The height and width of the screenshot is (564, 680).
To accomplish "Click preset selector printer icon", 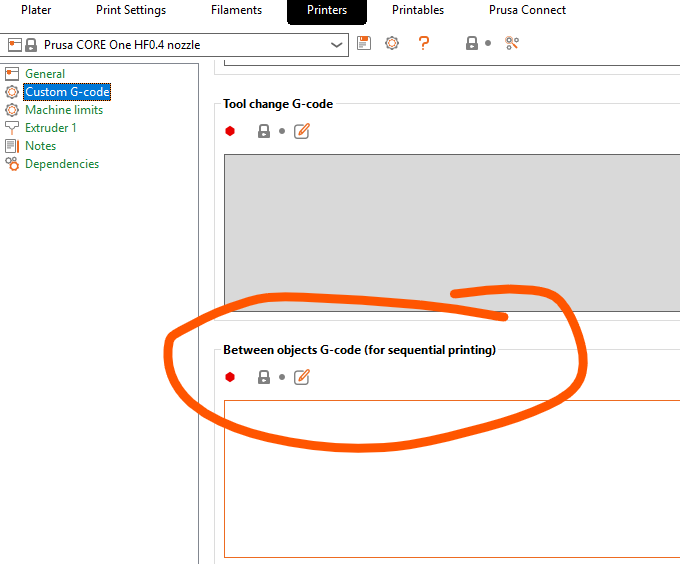I will [x=15, y=45].
